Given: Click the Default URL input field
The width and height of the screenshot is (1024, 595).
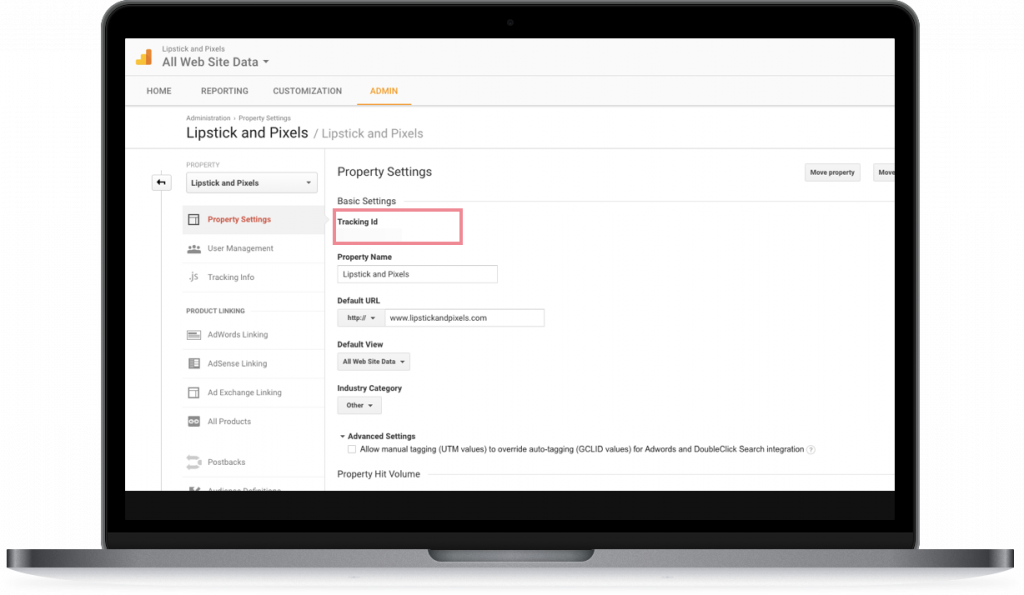Looking at the screenshot, I should pyautogui.click(x=464, y=318).
